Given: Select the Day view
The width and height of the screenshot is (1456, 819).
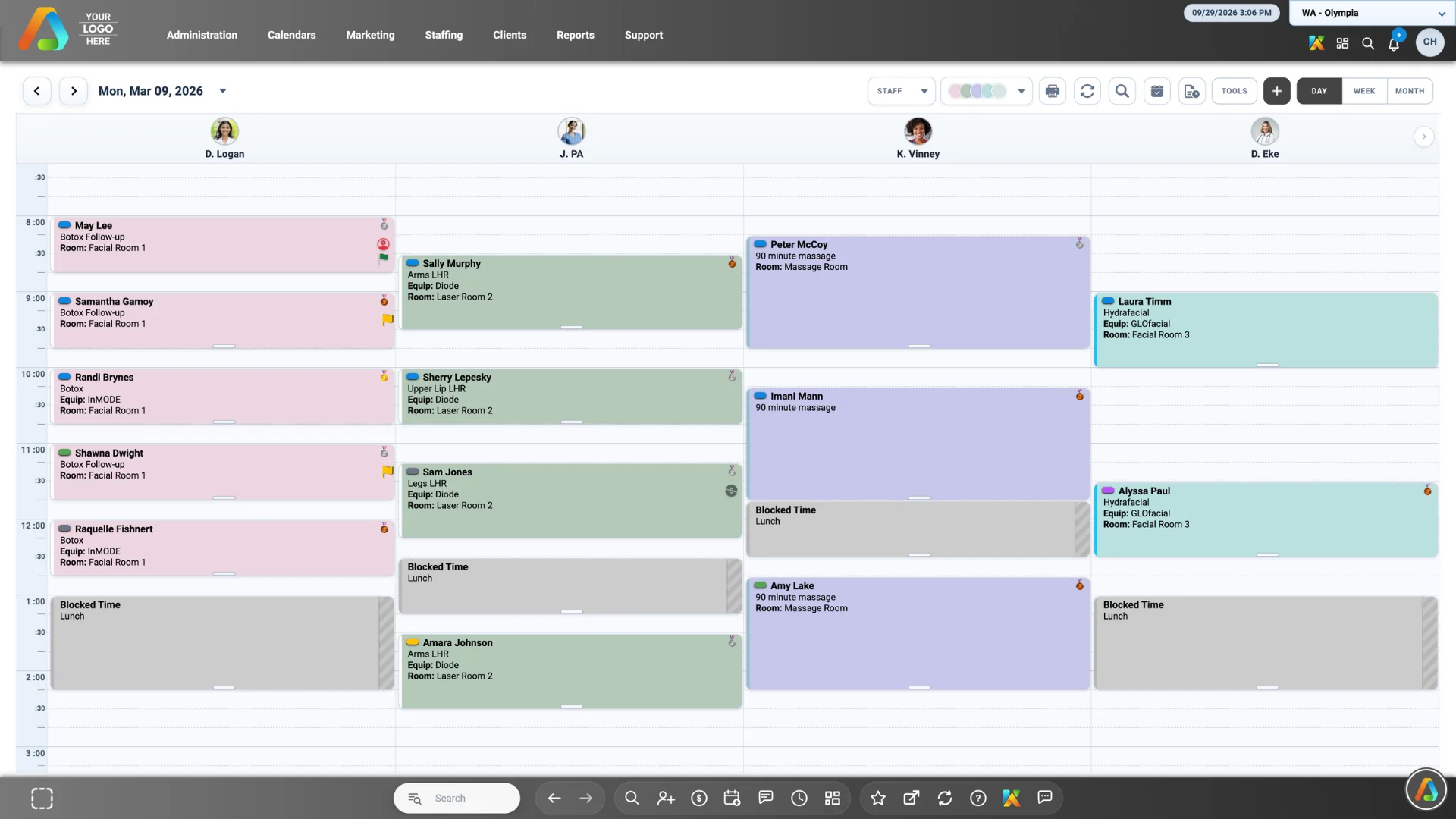Looking at the screenshot, I should [1319, 91].
